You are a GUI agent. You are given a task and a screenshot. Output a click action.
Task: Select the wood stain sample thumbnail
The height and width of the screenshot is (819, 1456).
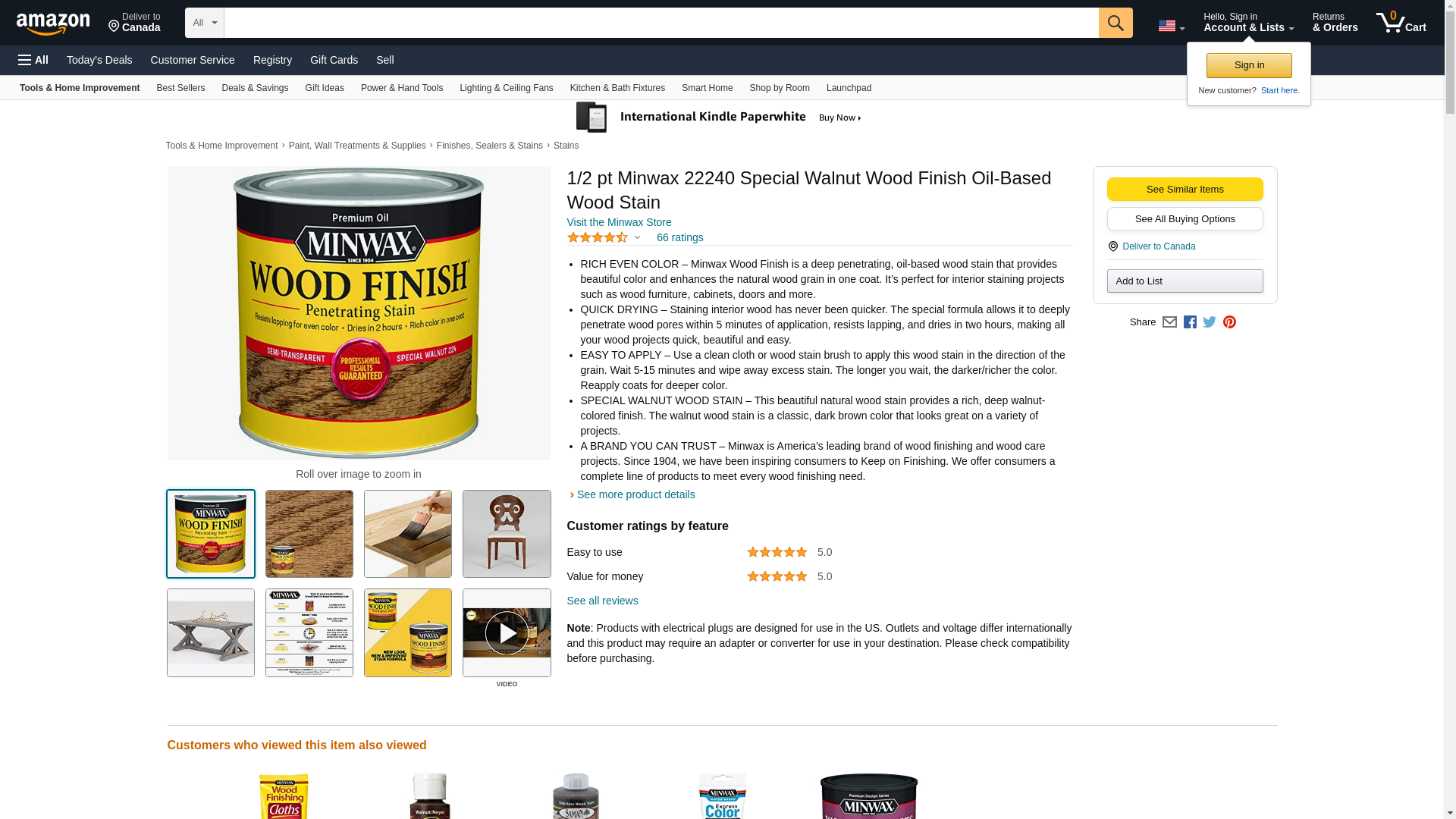pos(309,534)
